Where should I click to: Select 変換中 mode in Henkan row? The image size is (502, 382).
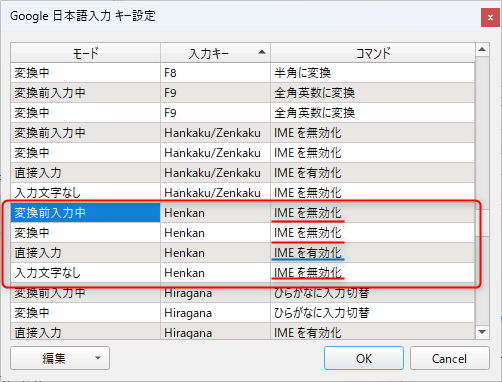[x=86, y=233]
